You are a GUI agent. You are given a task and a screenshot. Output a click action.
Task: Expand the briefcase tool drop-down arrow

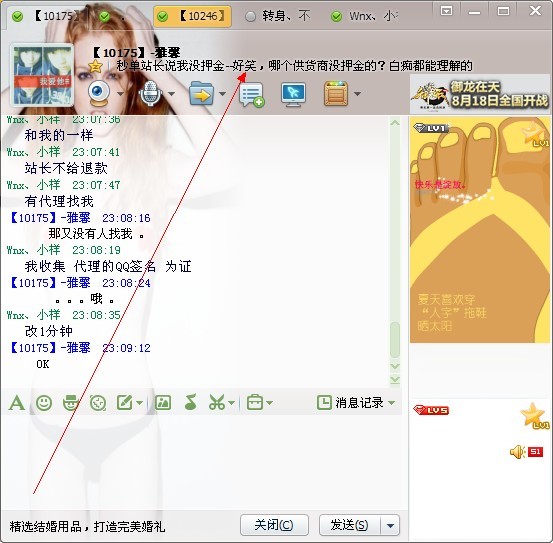pos(269,403)
